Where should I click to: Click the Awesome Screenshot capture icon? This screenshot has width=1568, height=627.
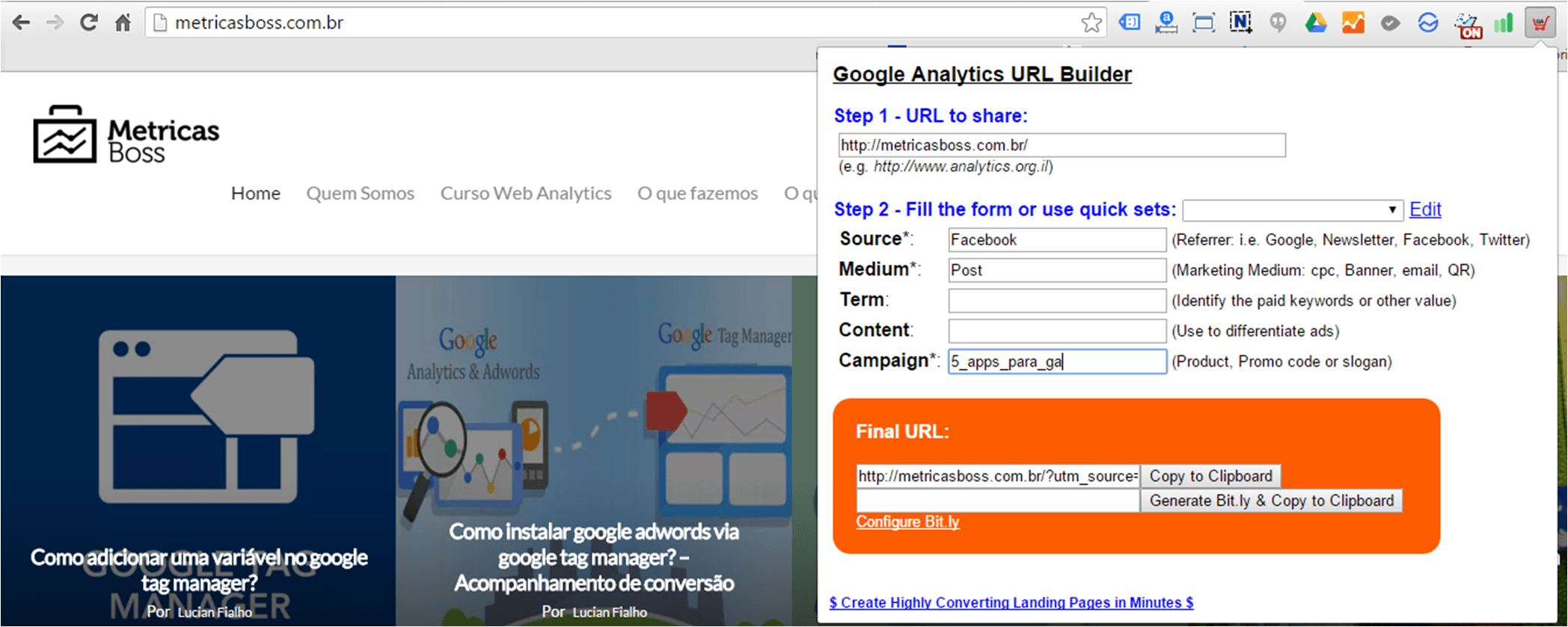1203,22
